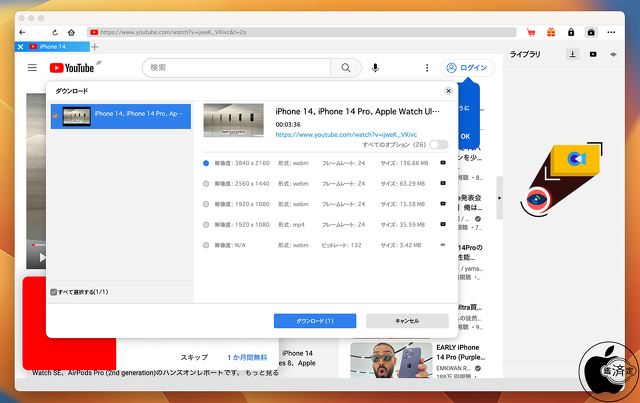Open the youtube.com/watch link in dialog

(x=346, y=134)
